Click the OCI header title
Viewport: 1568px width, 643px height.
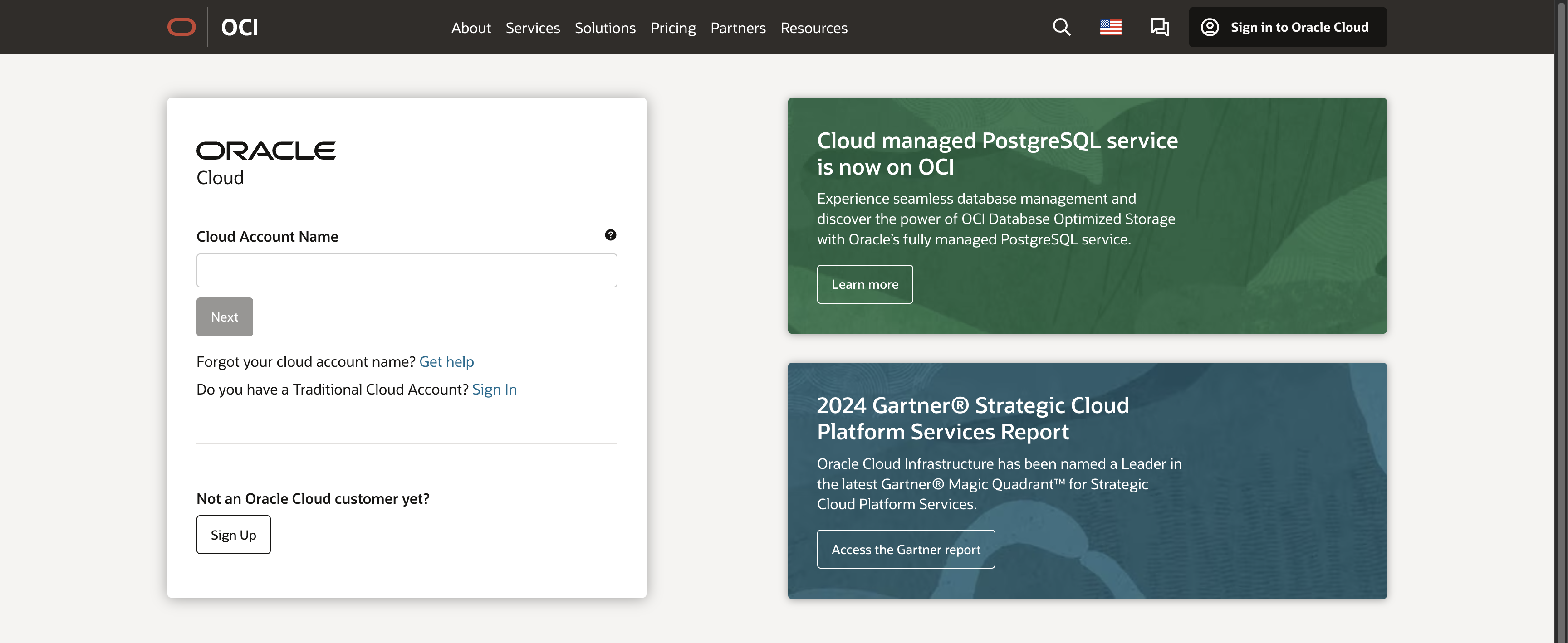239,27
